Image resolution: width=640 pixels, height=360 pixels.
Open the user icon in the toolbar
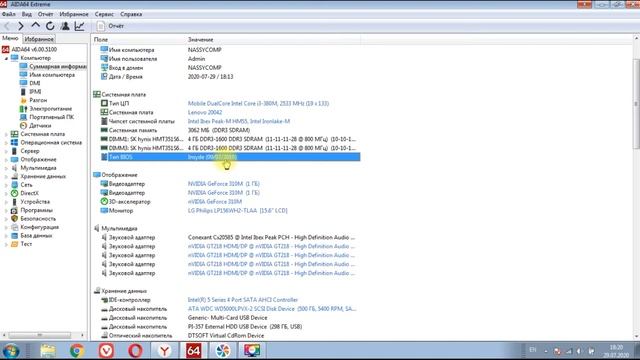[x=65, y=26]
